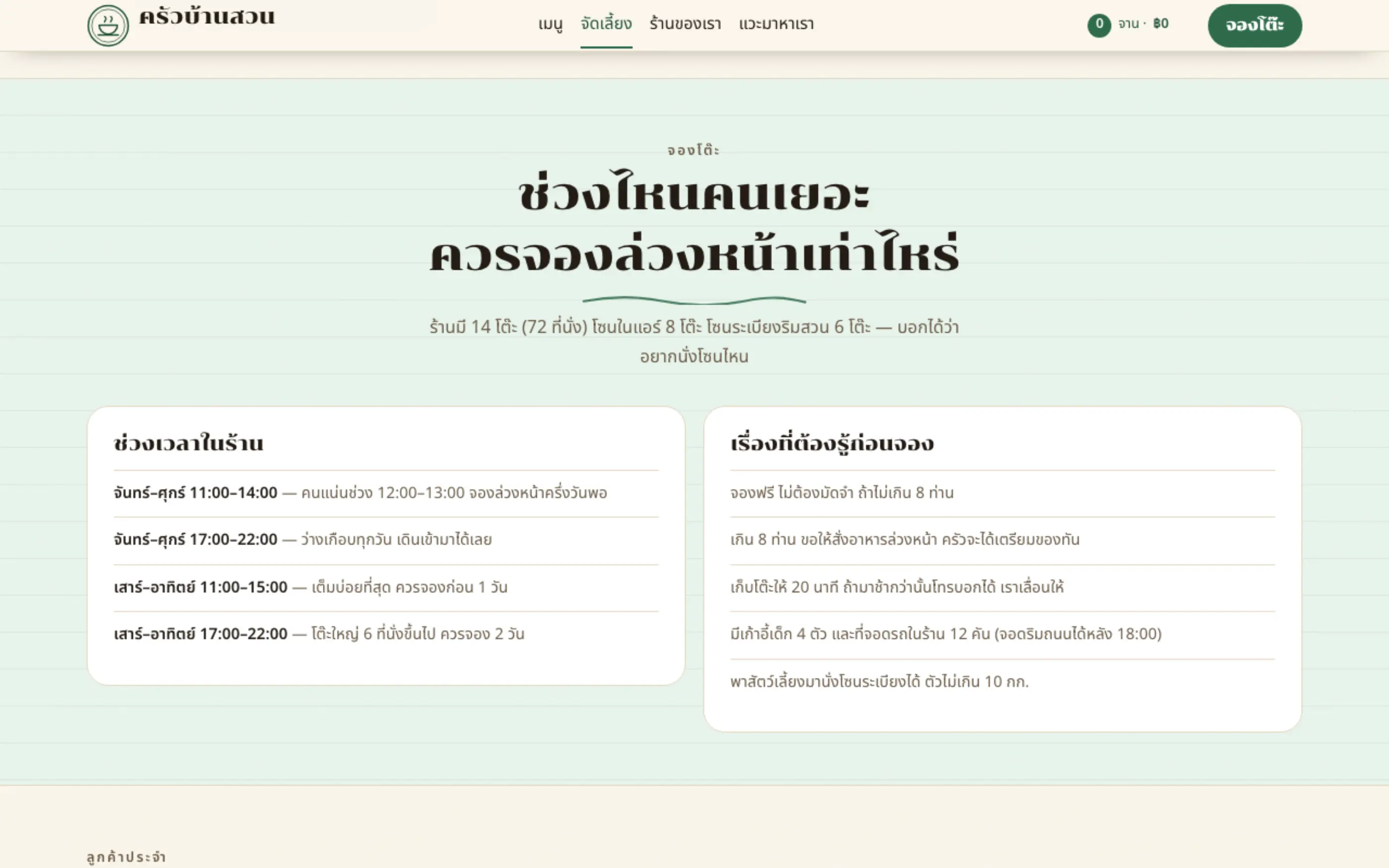1389x868 pixels.
Task: Select row จันทร์–ศุกร์ 11:00–14:00
Action: pyautogui.click(x=386, y=493)
